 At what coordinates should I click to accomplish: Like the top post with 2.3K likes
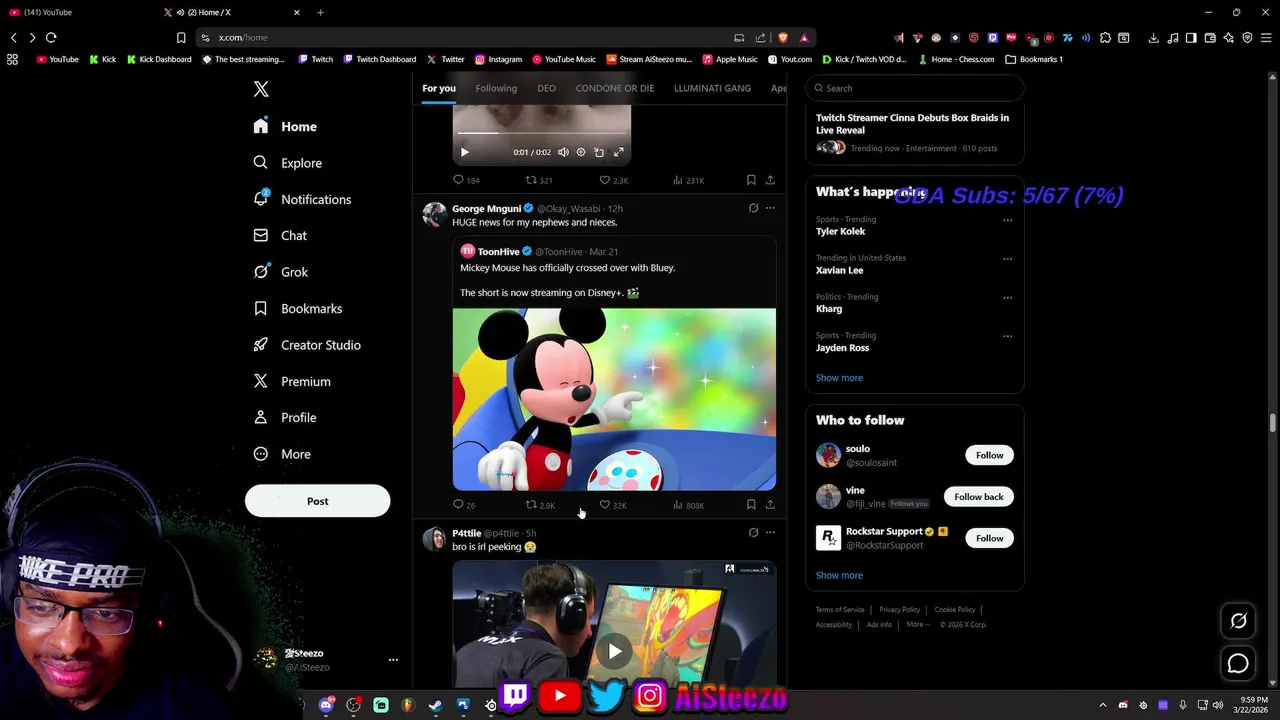[613, 180]
